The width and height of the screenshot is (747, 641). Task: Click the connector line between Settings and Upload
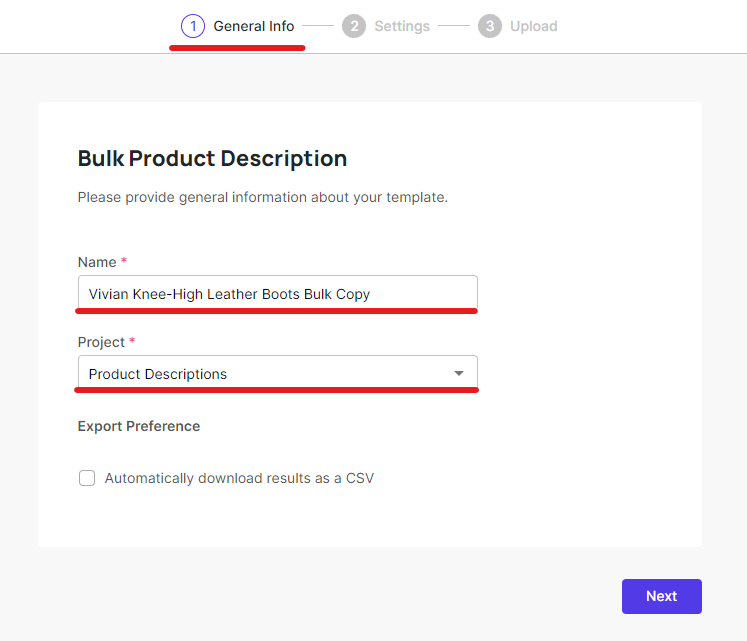click(x=453, y=26)
